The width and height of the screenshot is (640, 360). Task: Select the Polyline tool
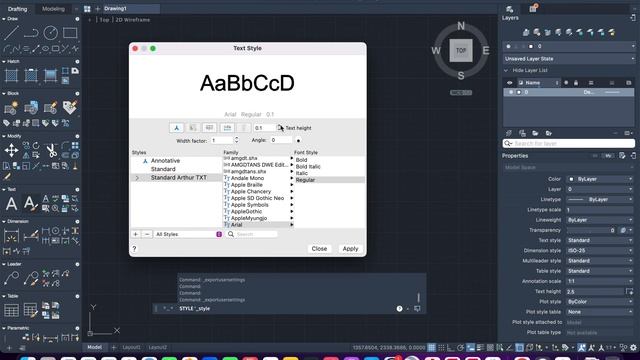point(31,33)
